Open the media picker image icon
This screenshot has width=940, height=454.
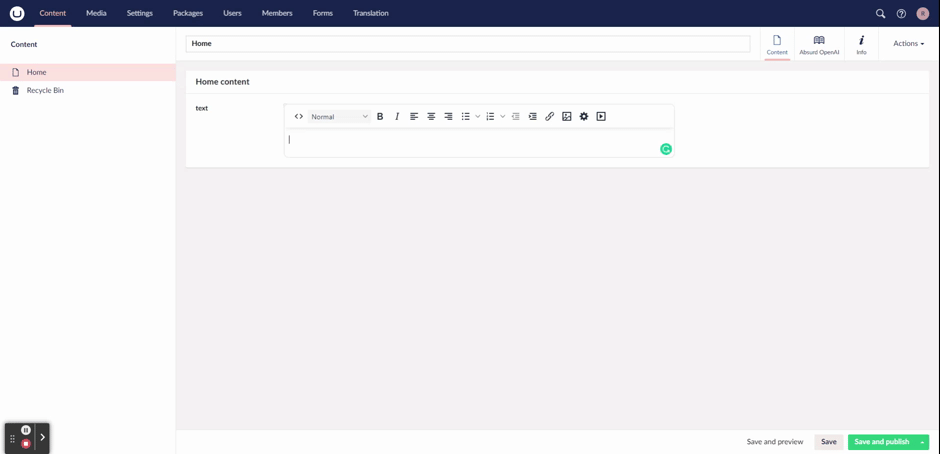coord(567,116)
